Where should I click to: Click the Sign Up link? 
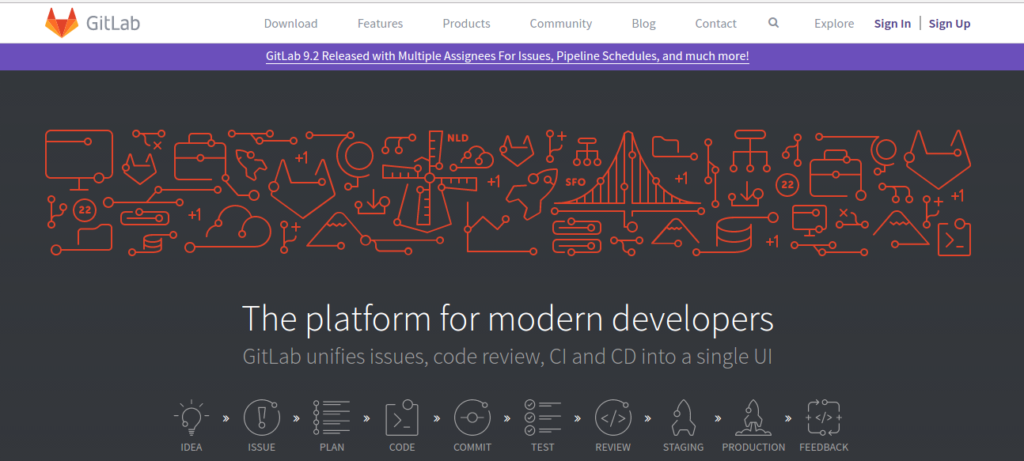[x=949, y=23]
